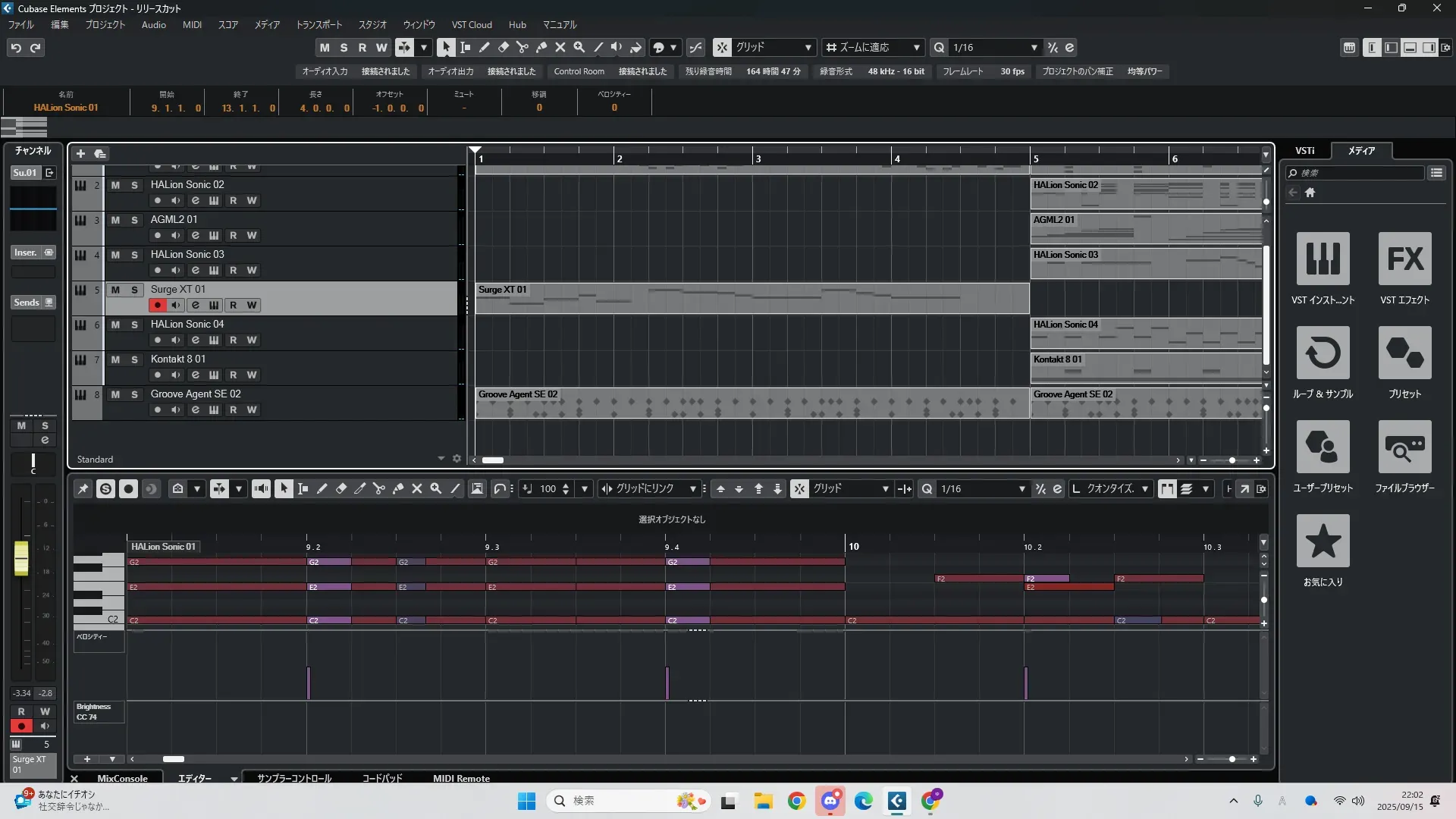Disable record enable on Surge XT 01 track
Image resolution: width=1456 pixels, height=819 pixels.
point(157,305)
